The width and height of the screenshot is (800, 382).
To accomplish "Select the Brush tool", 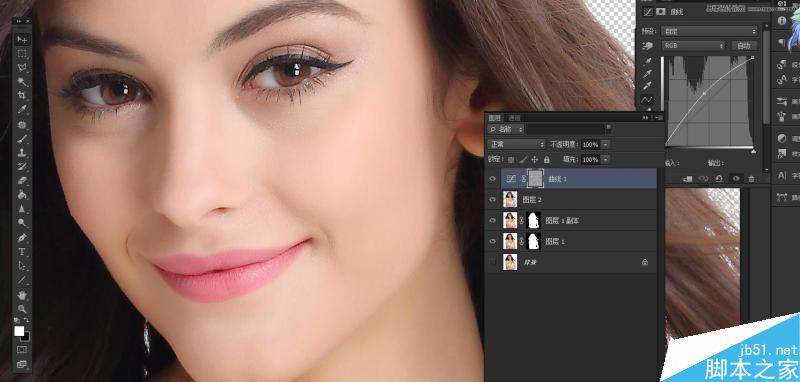I will (x=22, y=138).
